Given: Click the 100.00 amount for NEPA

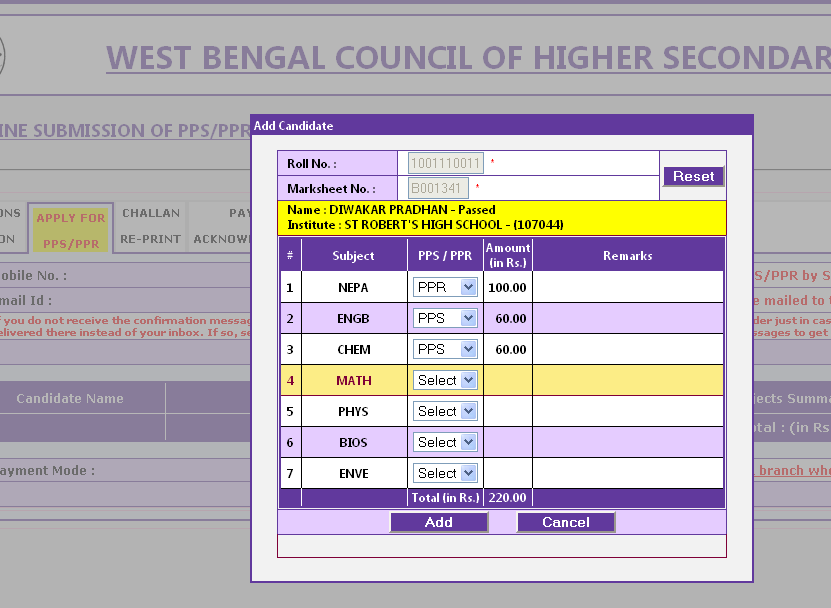Looking at the screenshot, I should [x=507, y=288].
